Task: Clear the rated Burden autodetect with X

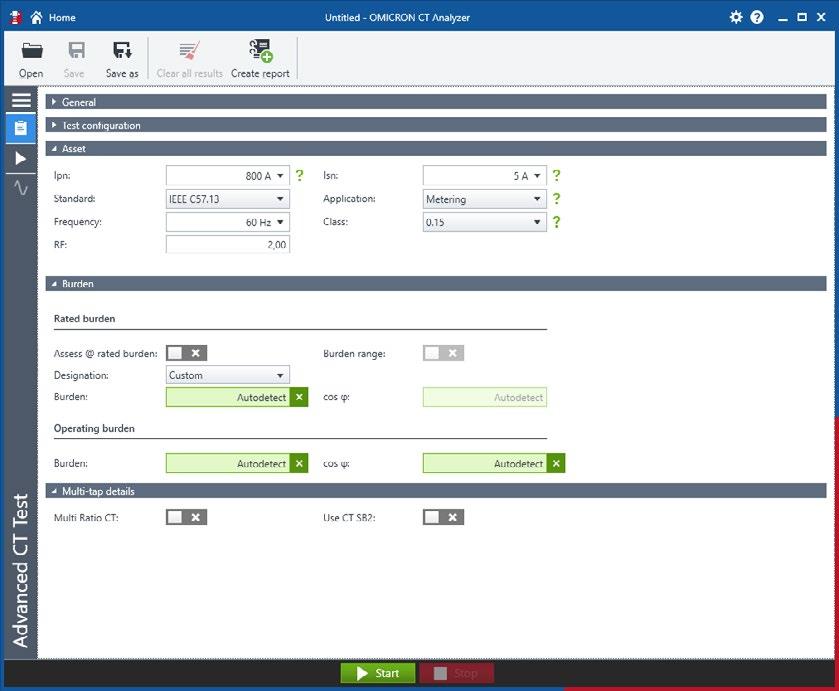Action: (x=299, y=397)
